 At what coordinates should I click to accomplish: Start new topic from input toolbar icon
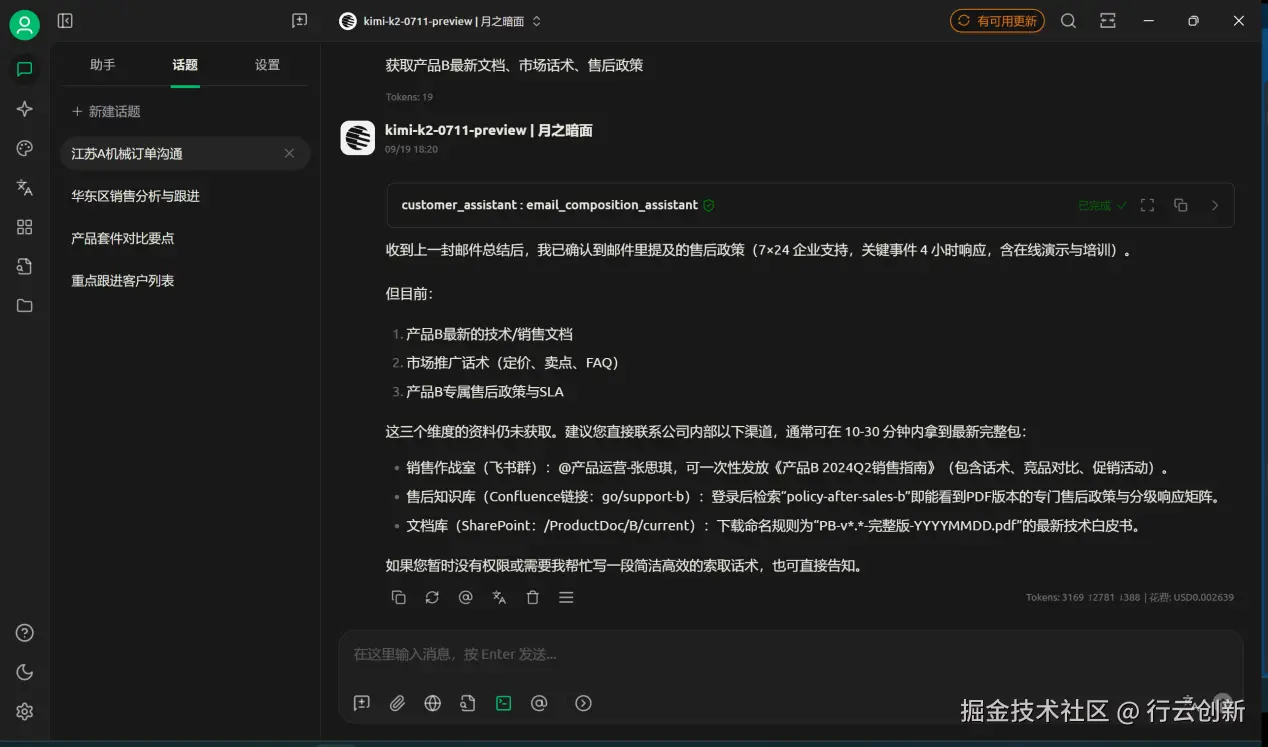[362, 703]
